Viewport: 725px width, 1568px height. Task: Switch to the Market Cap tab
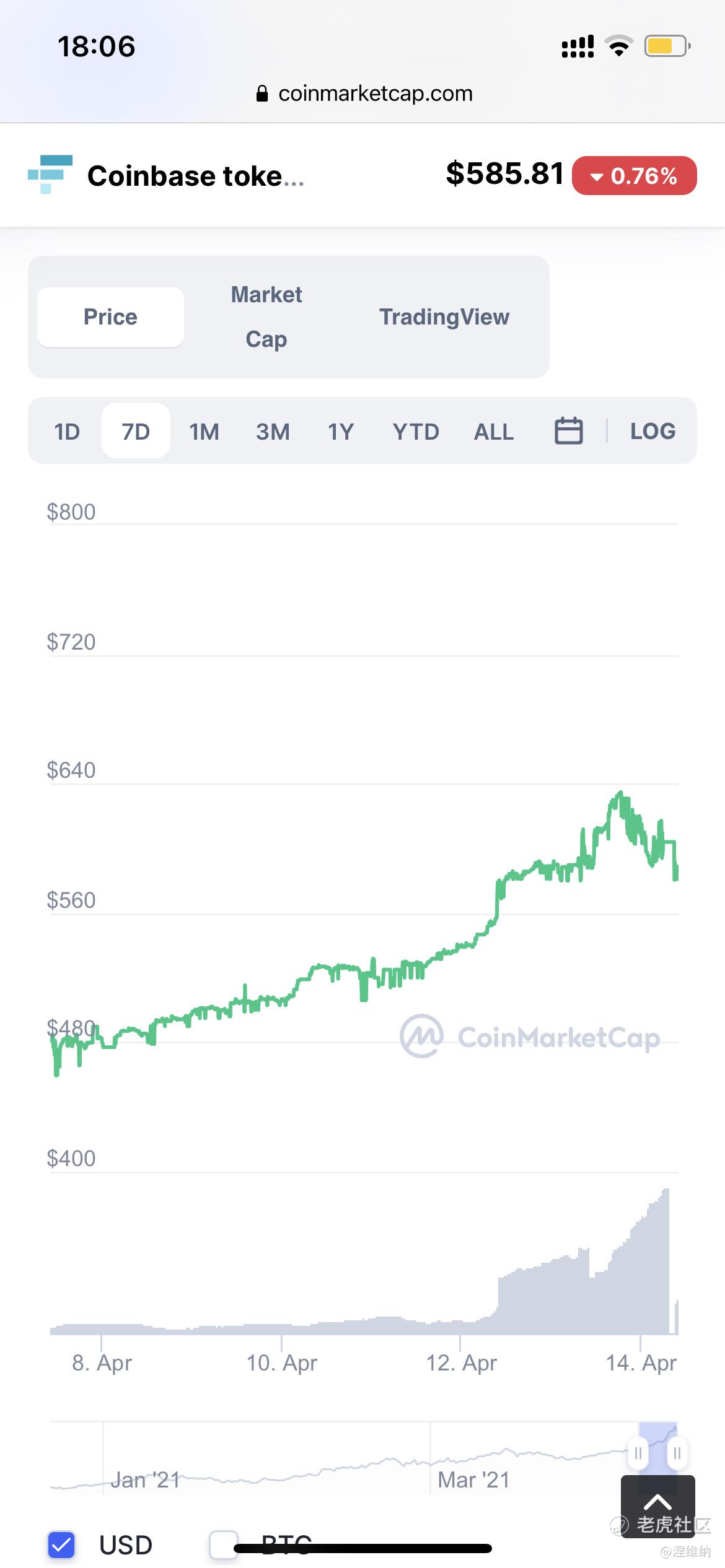click(266, 317)
